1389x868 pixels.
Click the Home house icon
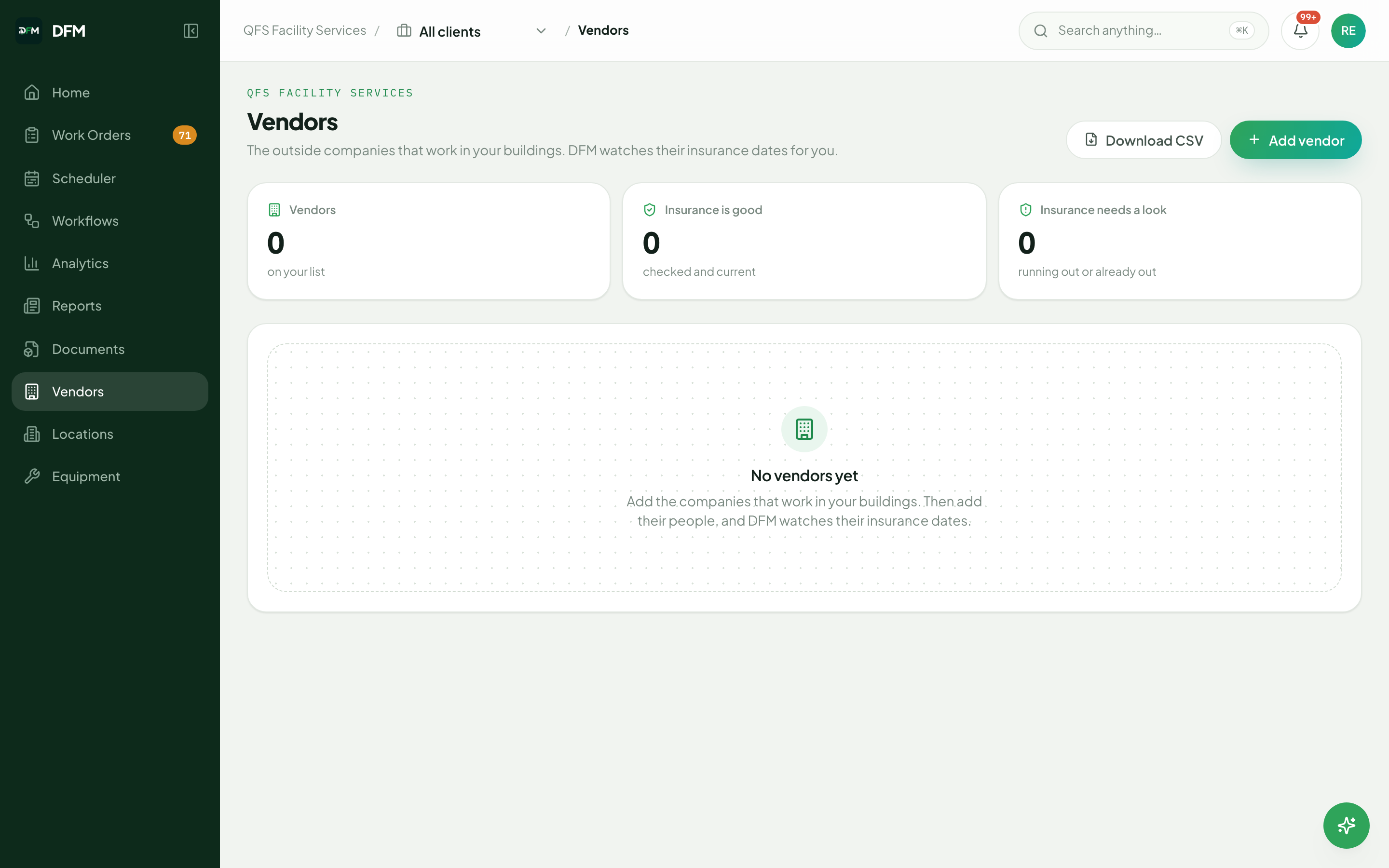click(x=31, y=93)
